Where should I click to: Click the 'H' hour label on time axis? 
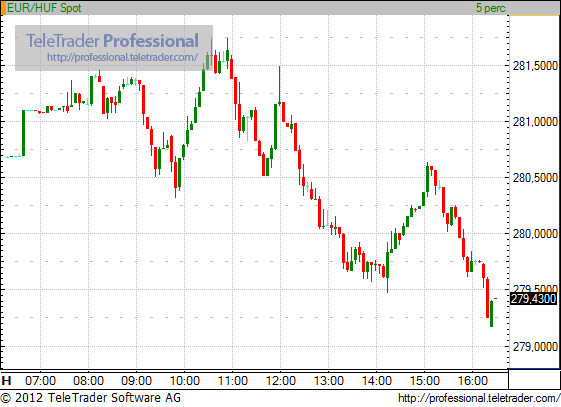click(x=6, y=381)
